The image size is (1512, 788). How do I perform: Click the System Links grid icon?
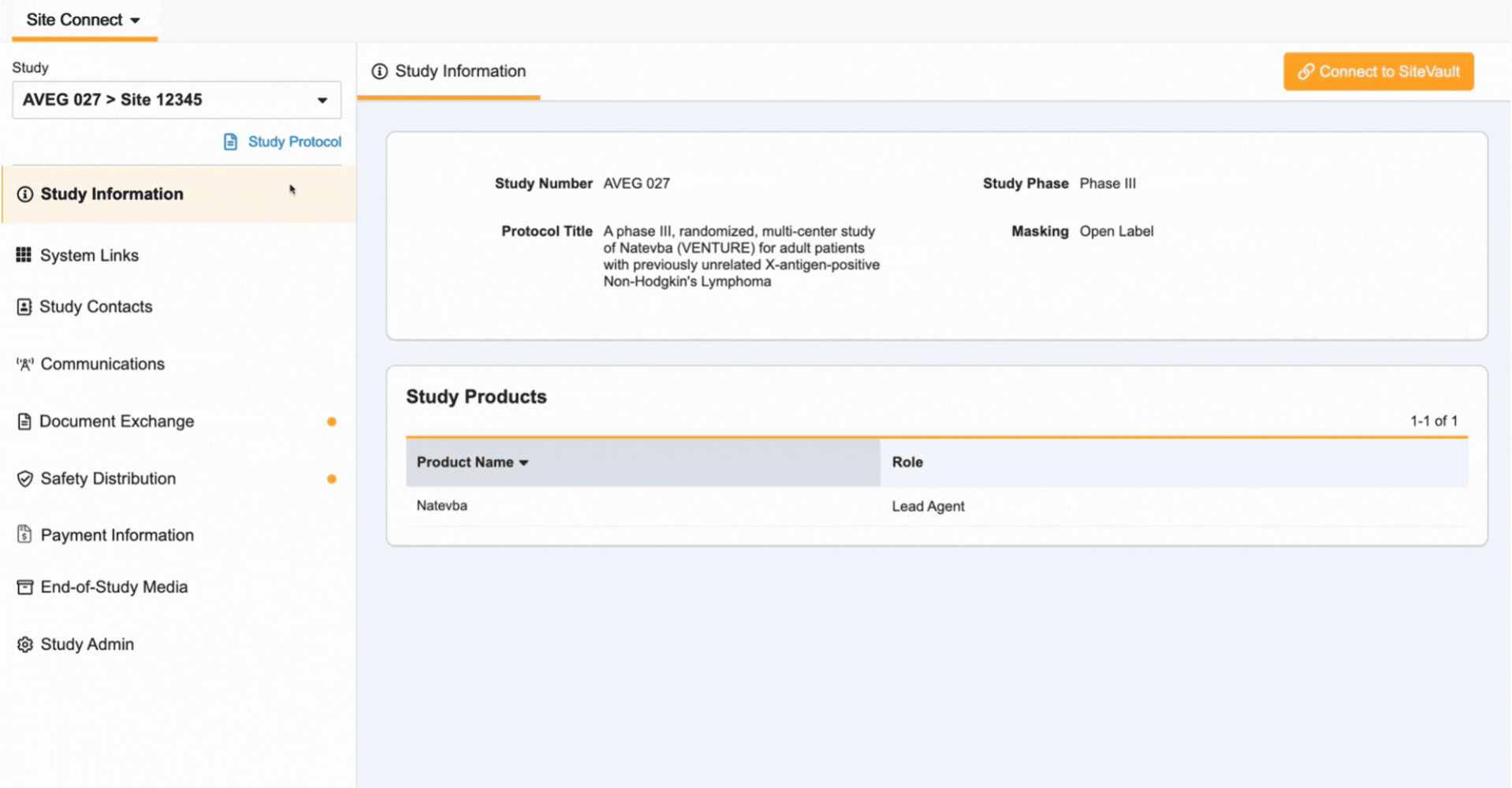[24, 255]
